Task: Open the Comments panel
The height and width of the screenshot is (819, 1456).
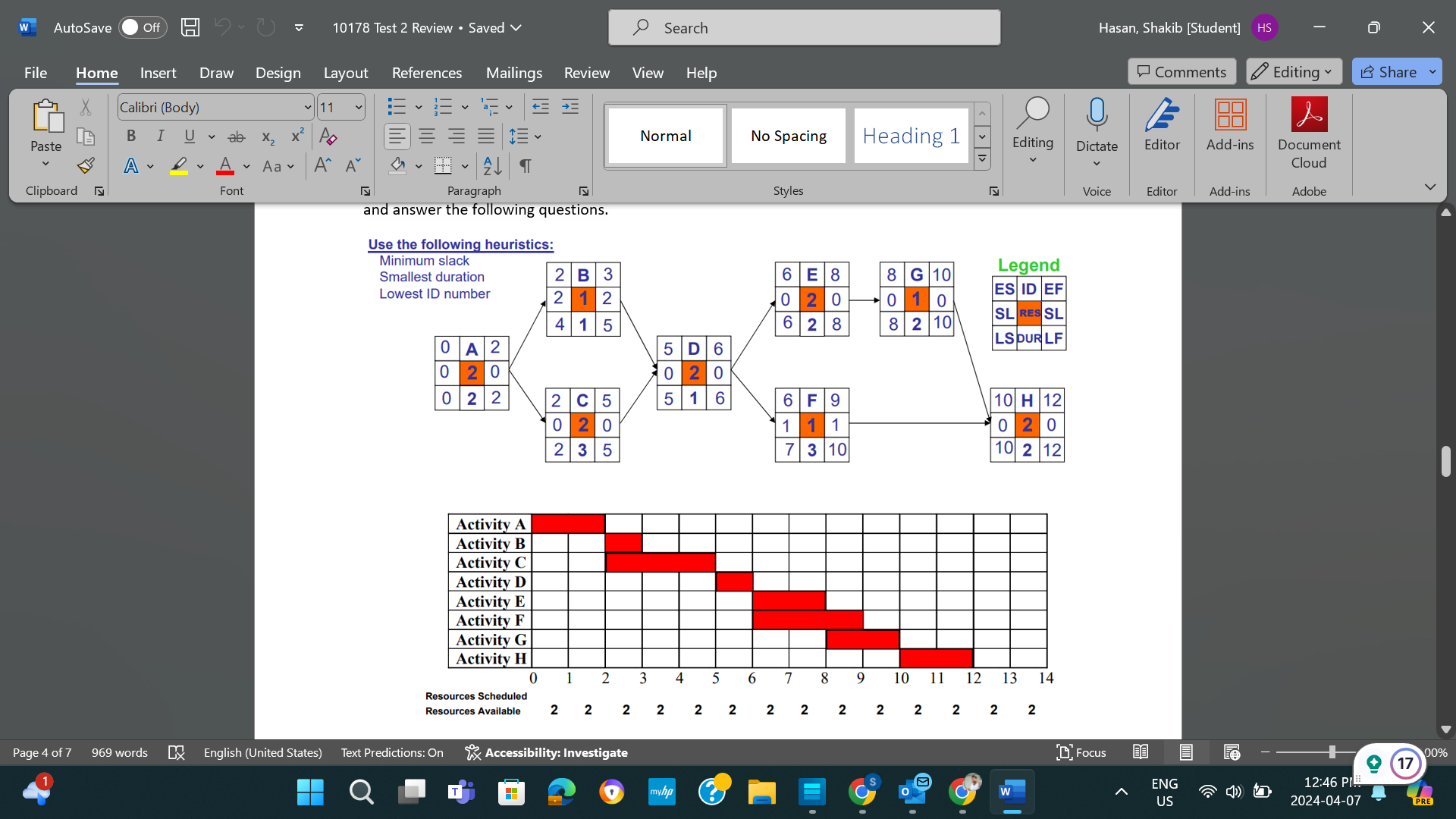Action: click(1181, 71)
